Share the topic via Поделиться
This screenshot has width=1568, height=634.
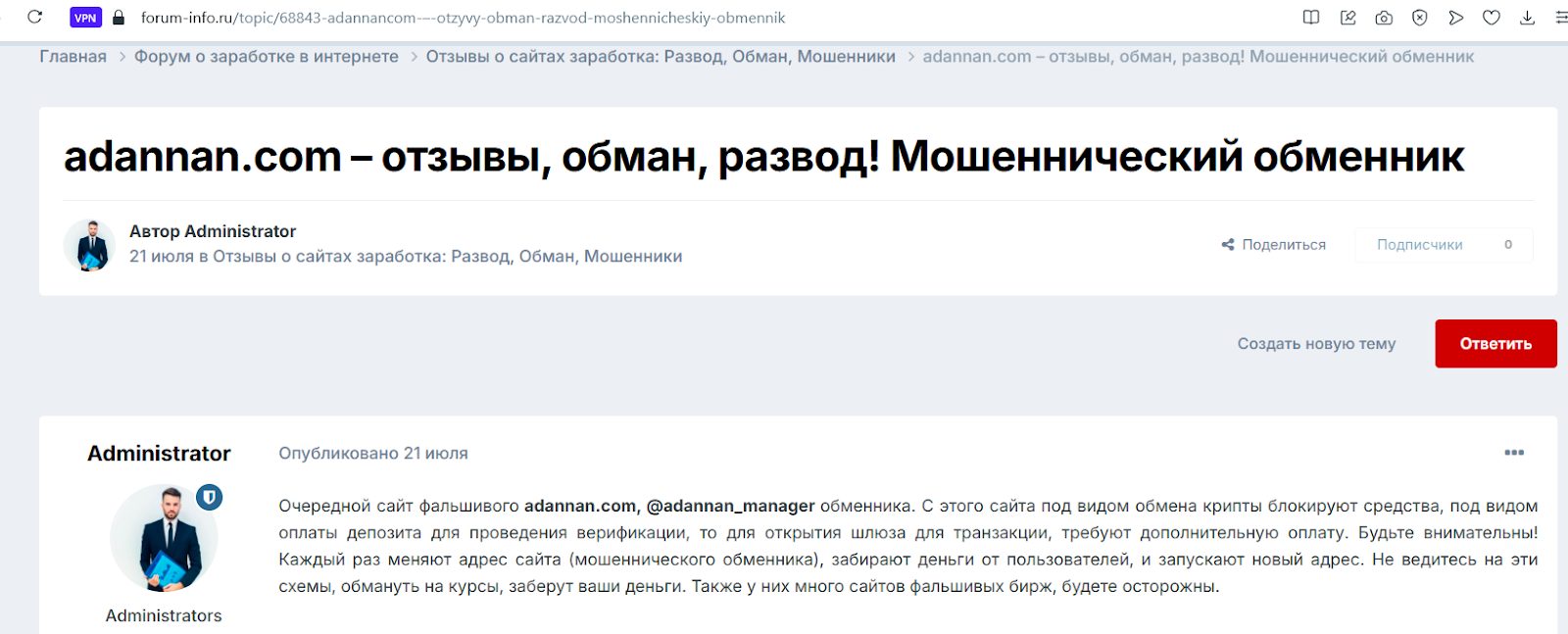[x=1273, y=245]
